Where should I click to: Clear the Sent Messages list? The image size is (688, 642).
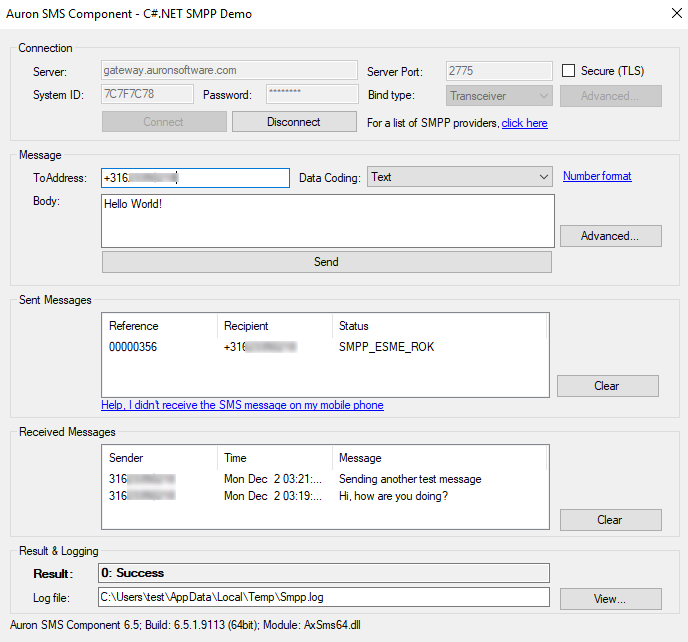coord(607,386)
